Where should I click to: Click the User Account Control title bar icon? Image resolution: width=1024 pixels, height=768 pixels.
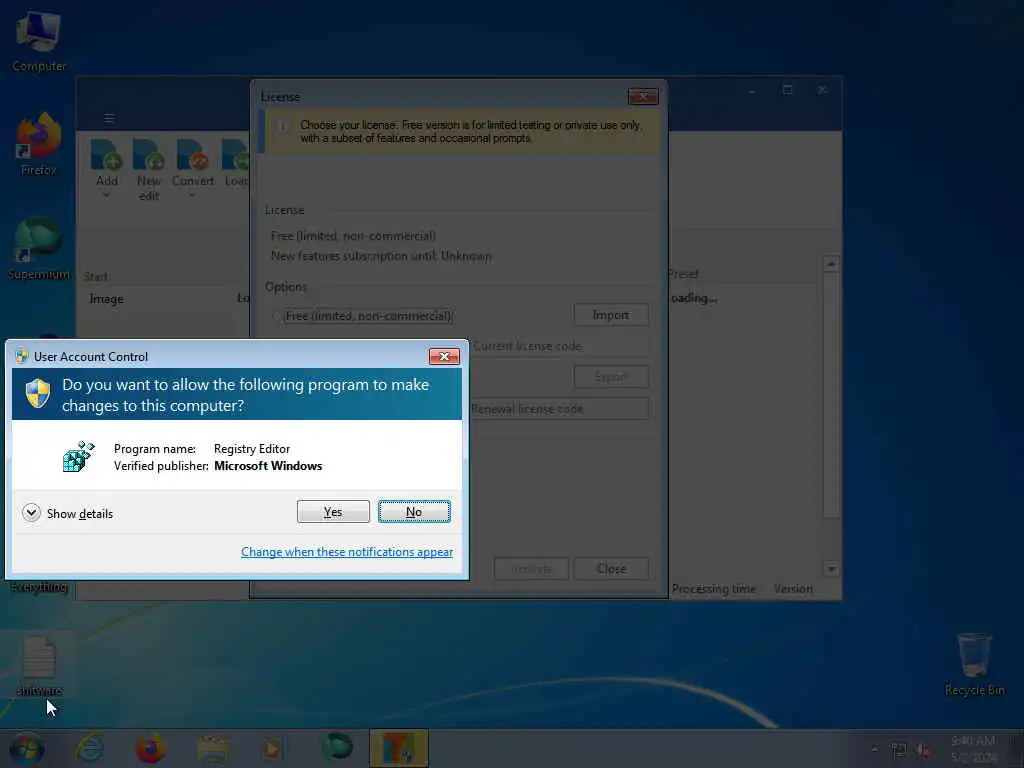tap(22, 356)
